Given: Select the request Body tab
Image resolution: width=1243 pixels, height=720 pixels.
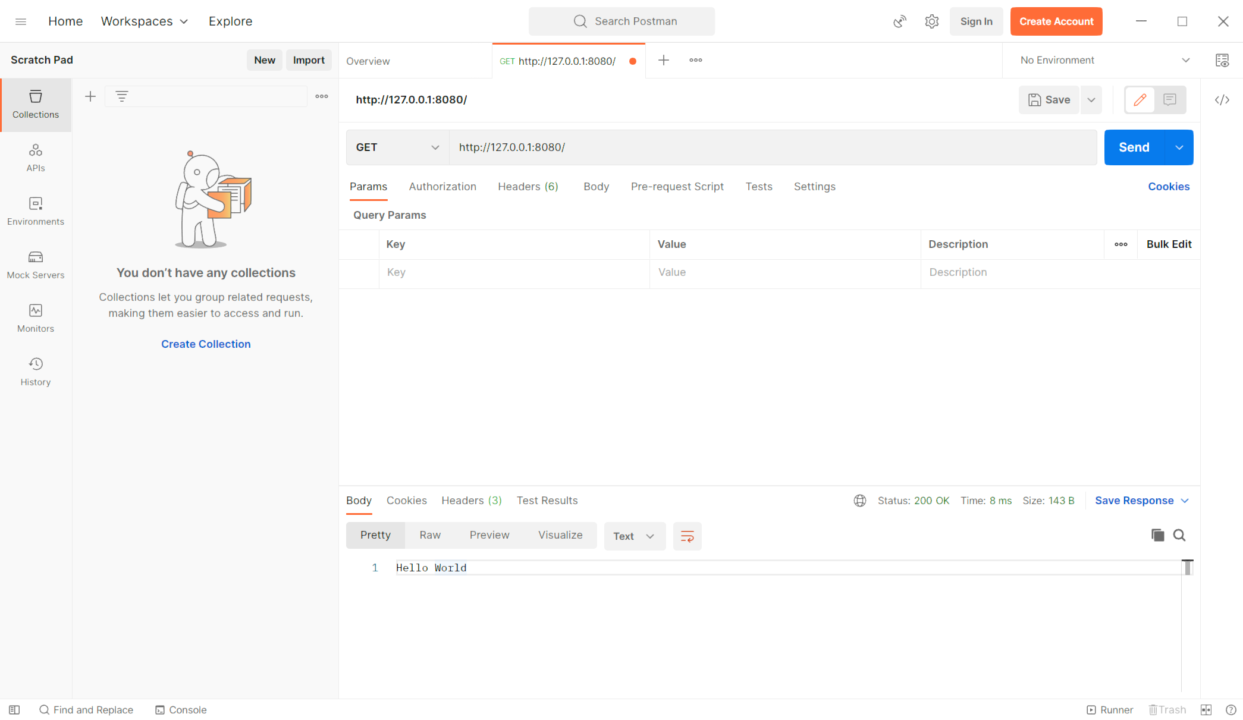Looking at the screenshot, I should pyautogui.click(x=596, y=187).
